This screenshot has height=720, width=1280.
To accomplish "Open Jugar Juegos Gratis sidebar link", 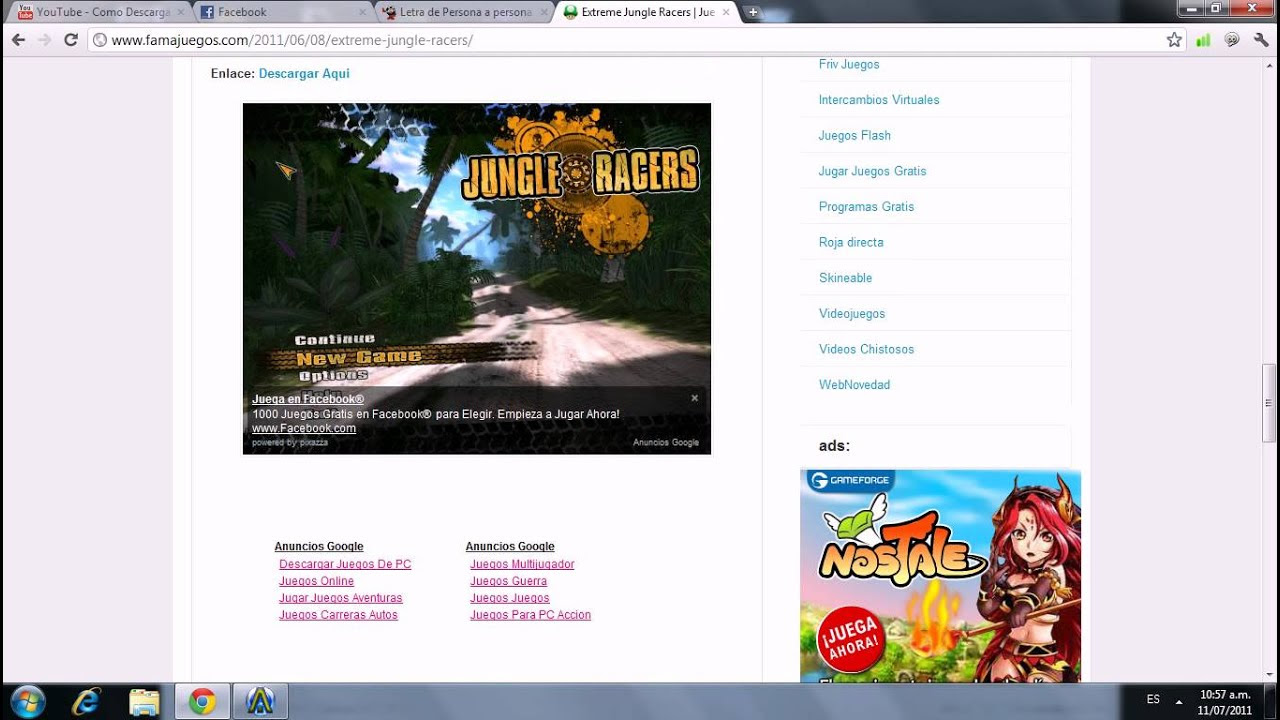I will pyautogui.click(x=872, y=171).
